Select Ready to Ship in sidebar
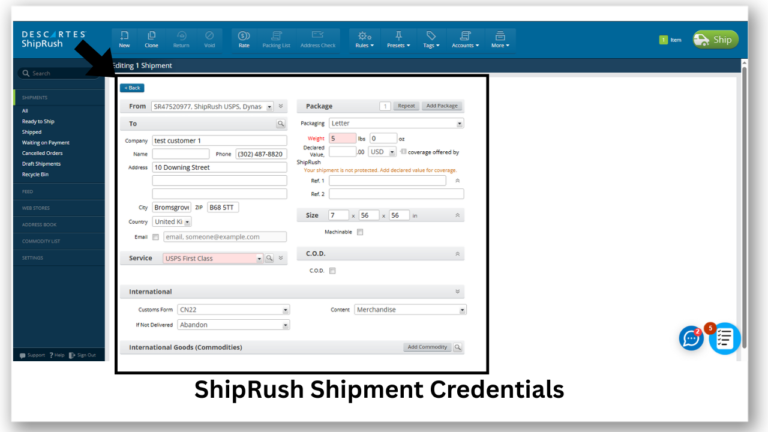Image resolution: width=768 pixels, height=432 pixels. tap(38, 121)
